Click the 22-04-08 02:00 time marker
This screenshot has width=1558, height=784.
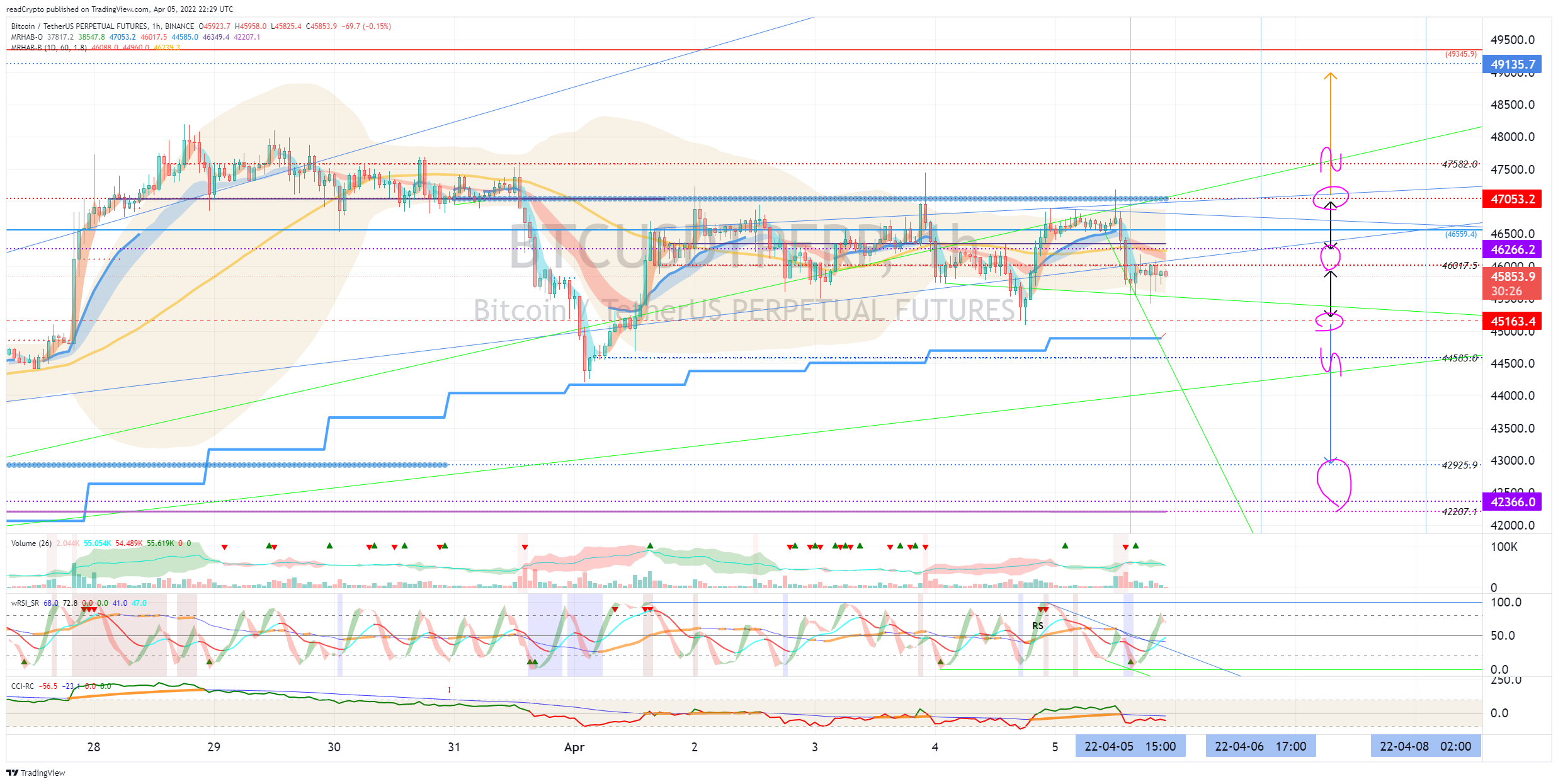click(1426, 746)
